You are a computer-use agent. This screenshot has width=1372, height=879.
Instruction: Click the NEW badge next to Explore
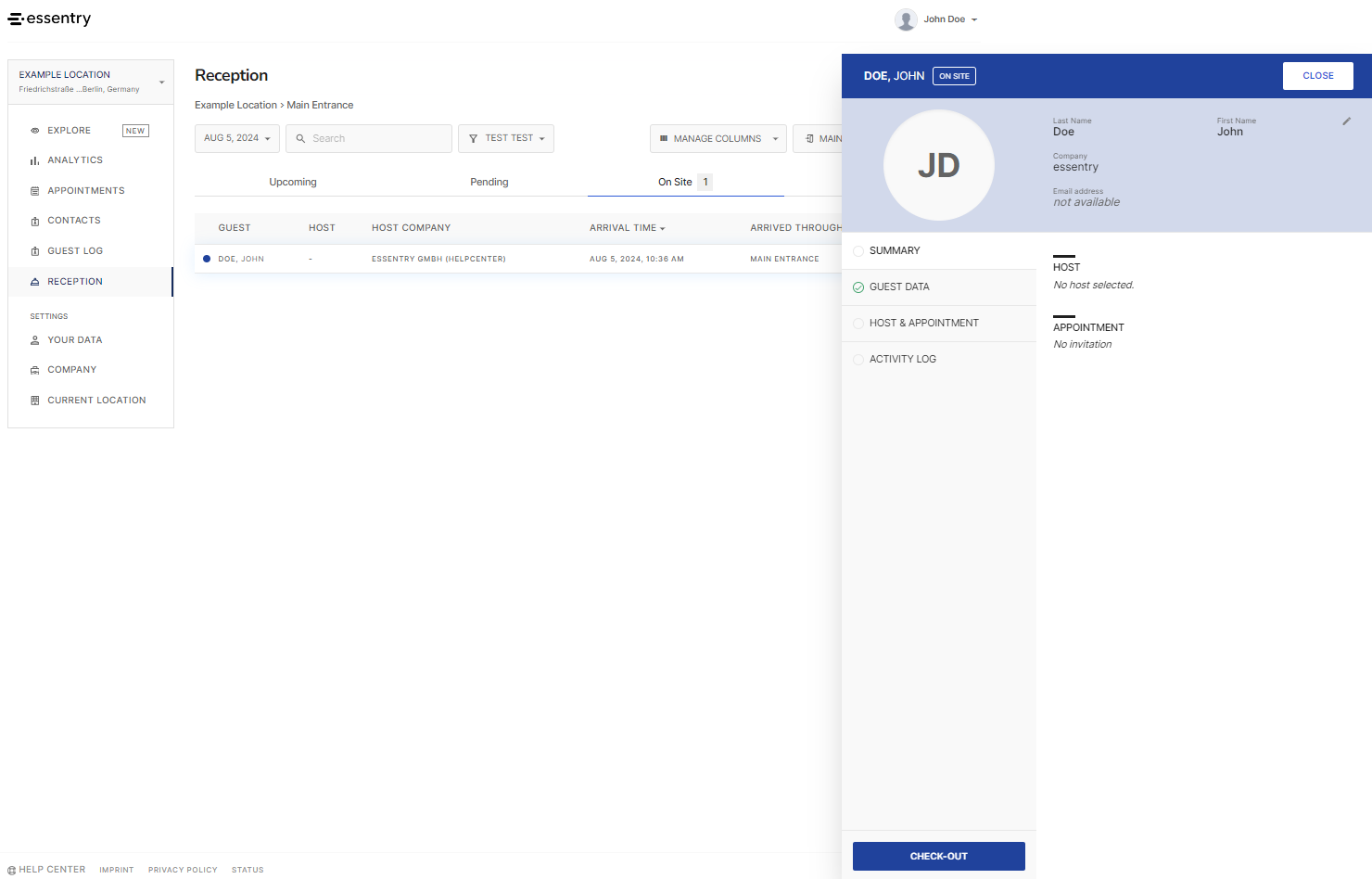(135, 131)
